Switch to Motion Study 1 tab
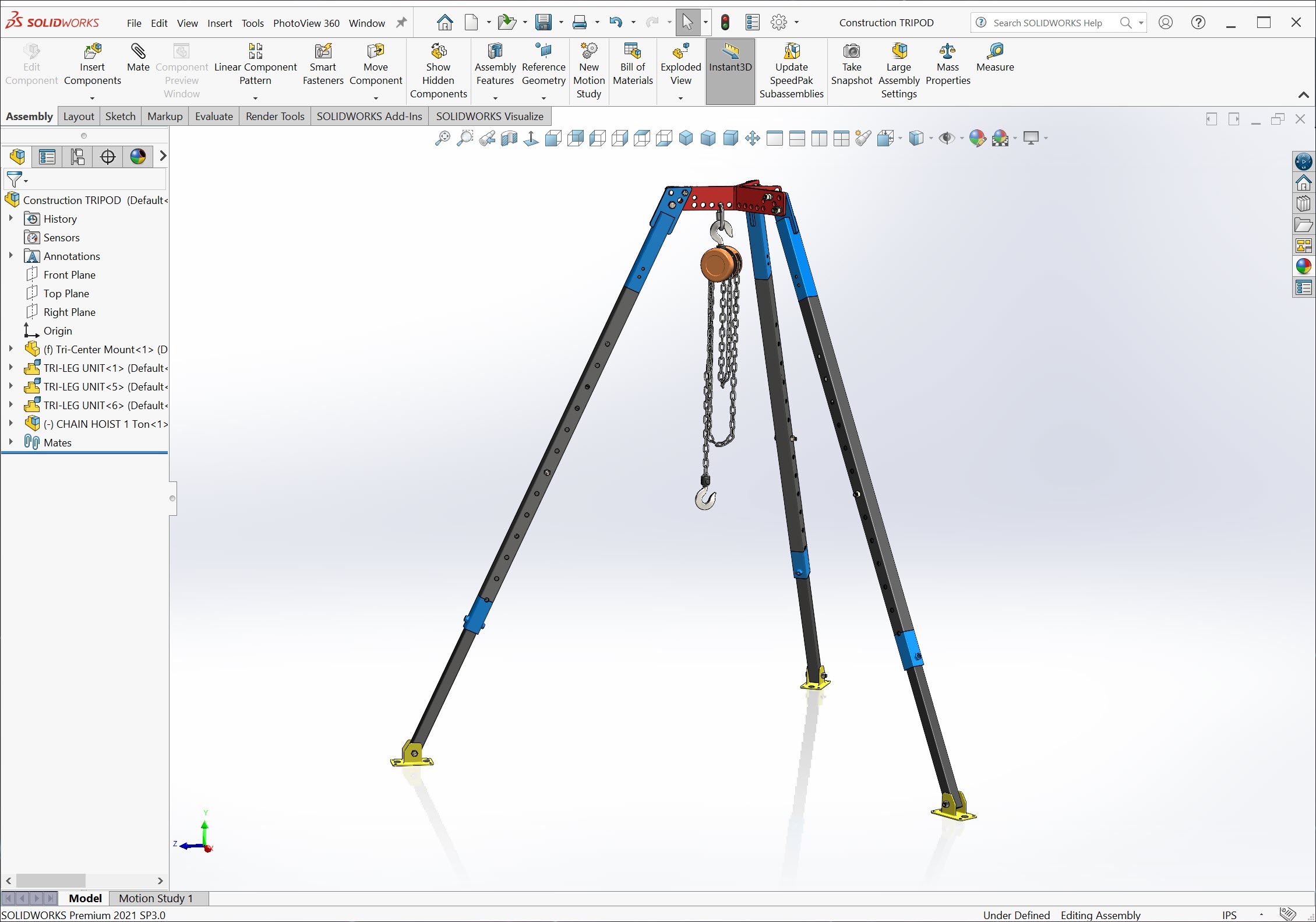Image resolution: width=1316 pixels, height=922 pixels. [x=156, y=898]
